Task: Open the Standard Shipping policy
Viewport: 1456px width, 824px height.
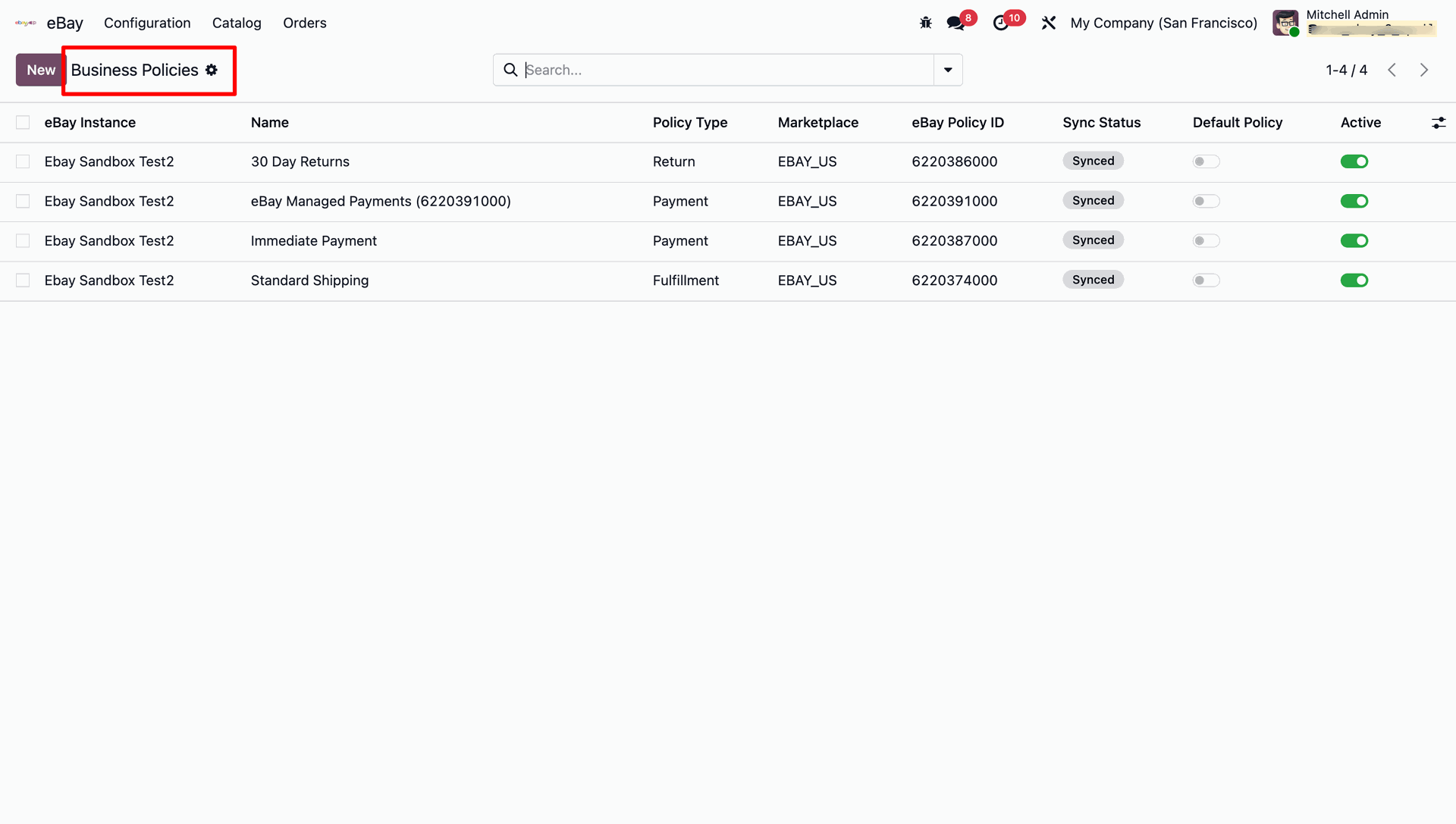Action: coord(309,280)
